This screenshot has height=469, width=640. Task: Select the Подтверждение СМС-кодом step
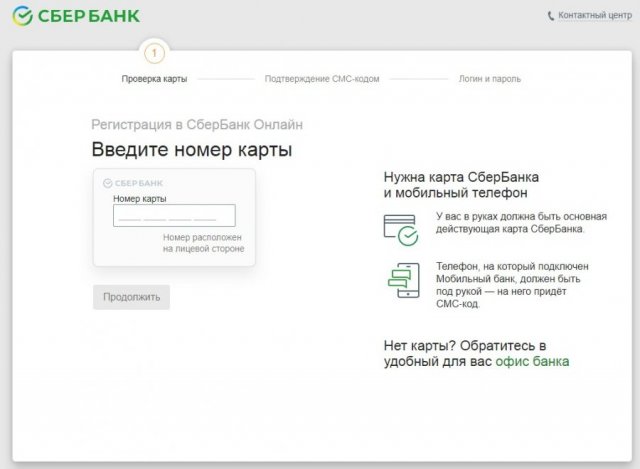(x=322, y=79)
